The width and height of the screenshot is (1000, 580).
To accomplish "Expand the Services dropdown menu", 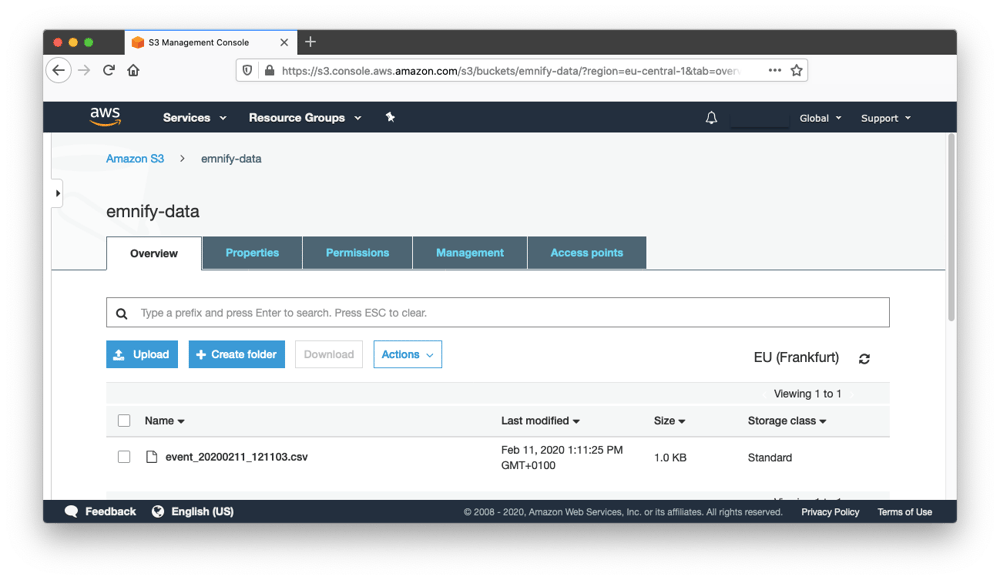I will point(195,117).
